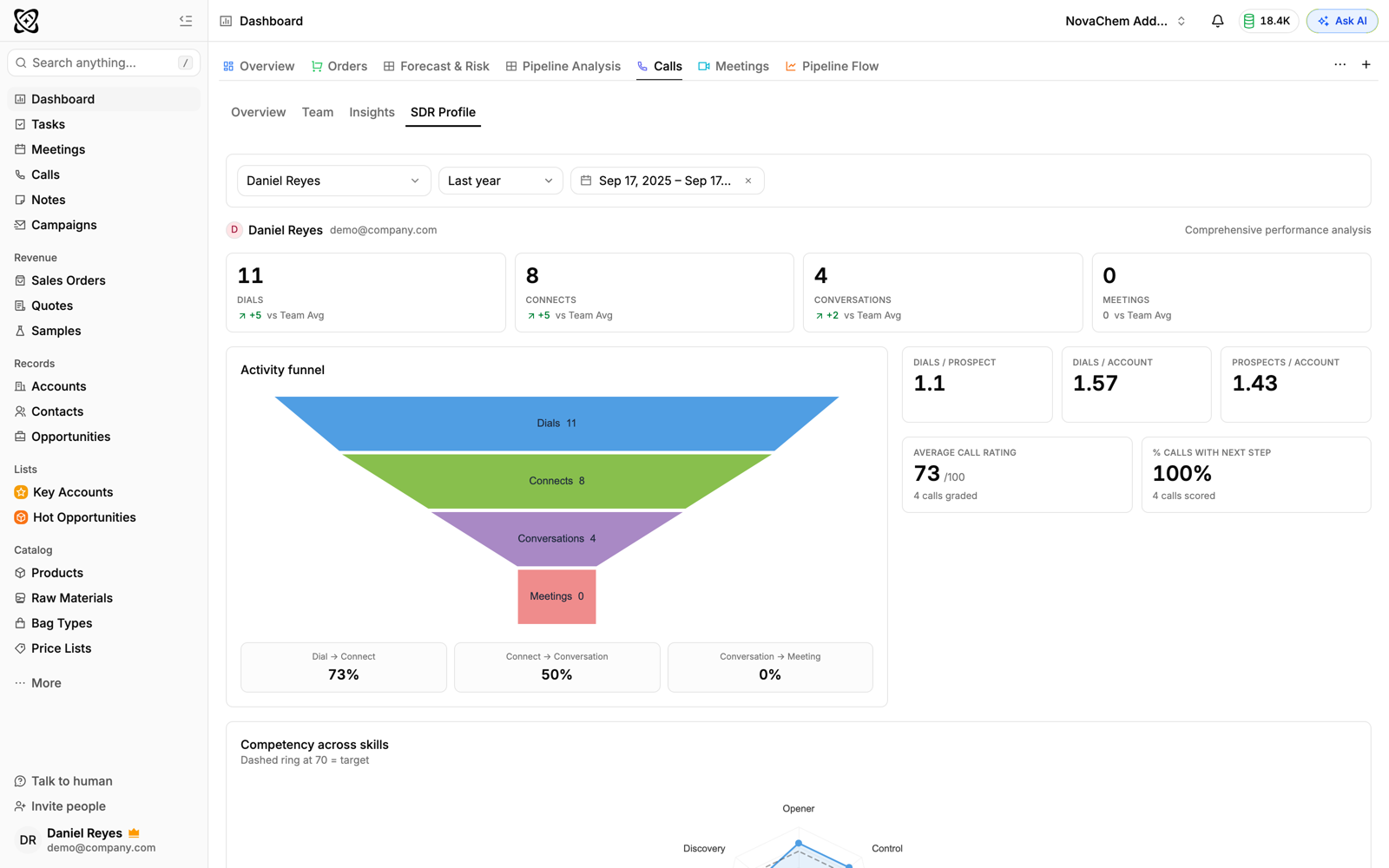
Task: Open Hot Opportunities list icon
Action: pos(21,517)
